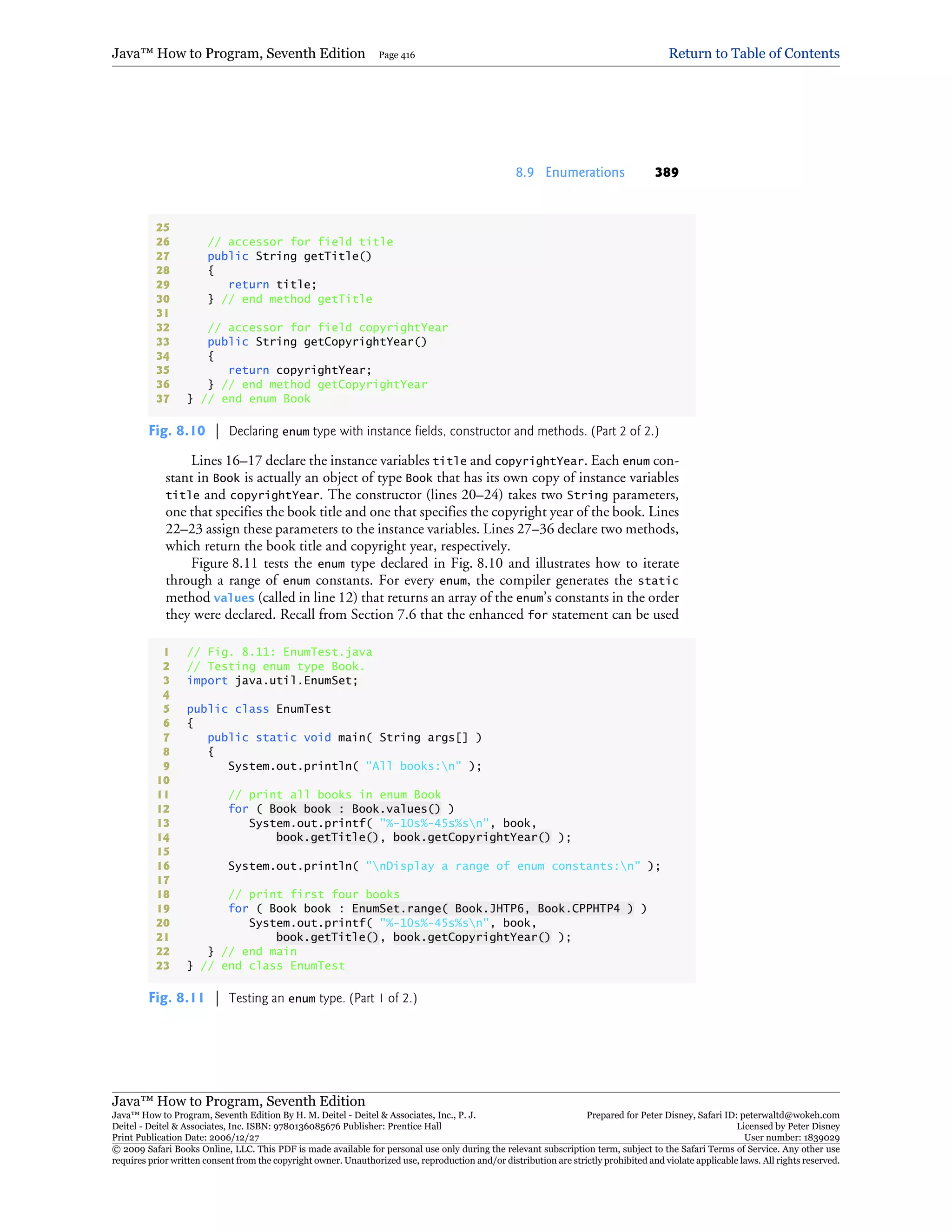The width and height of the screenshot is (952, 1232).
Task: Click the 'public class EnumTest' code line
Action: tap(258, 709)
